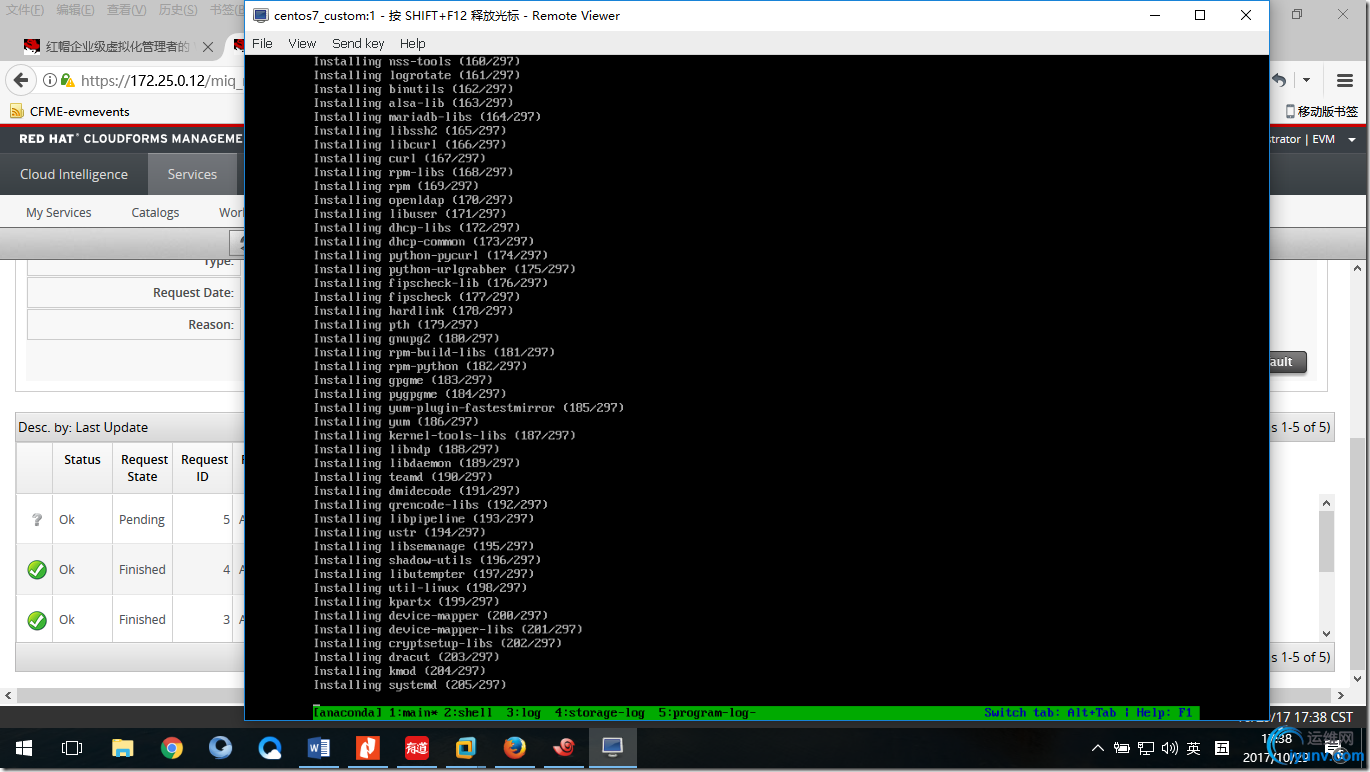Click the Red Hat CloudForms logo
1370x772 pixels.
(130, 139)
